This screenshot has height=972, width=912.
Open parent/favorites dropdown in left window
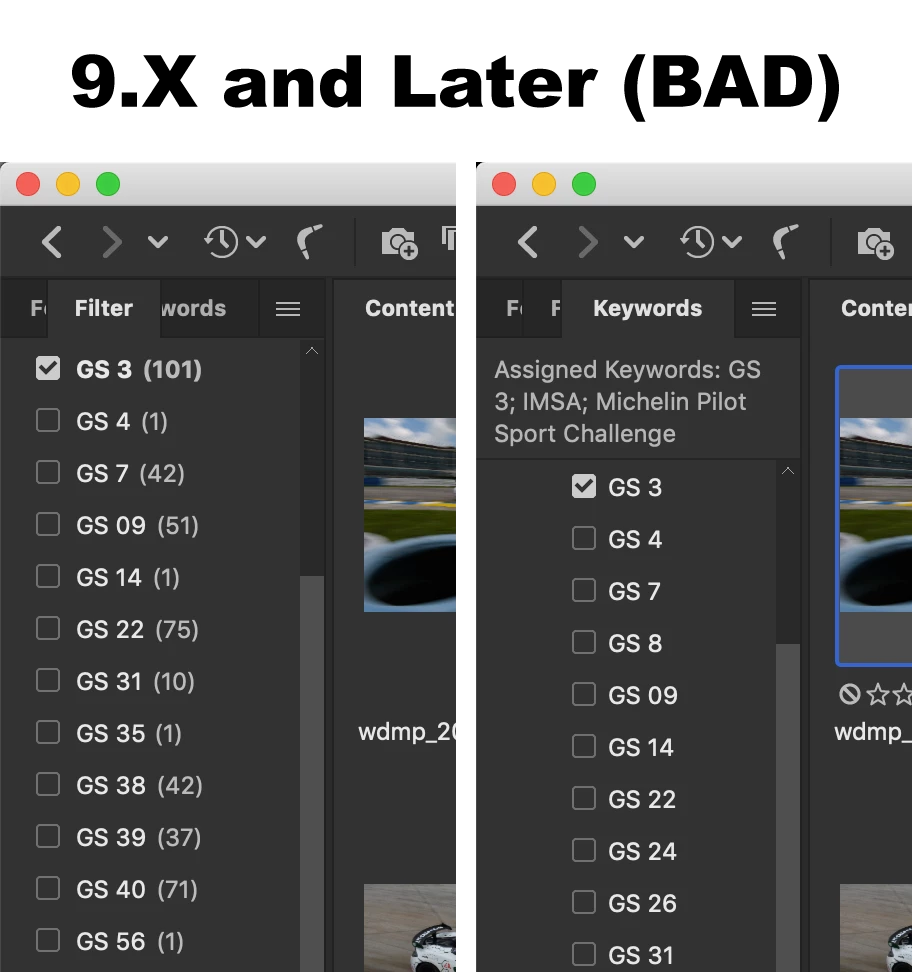pos(158,242)
